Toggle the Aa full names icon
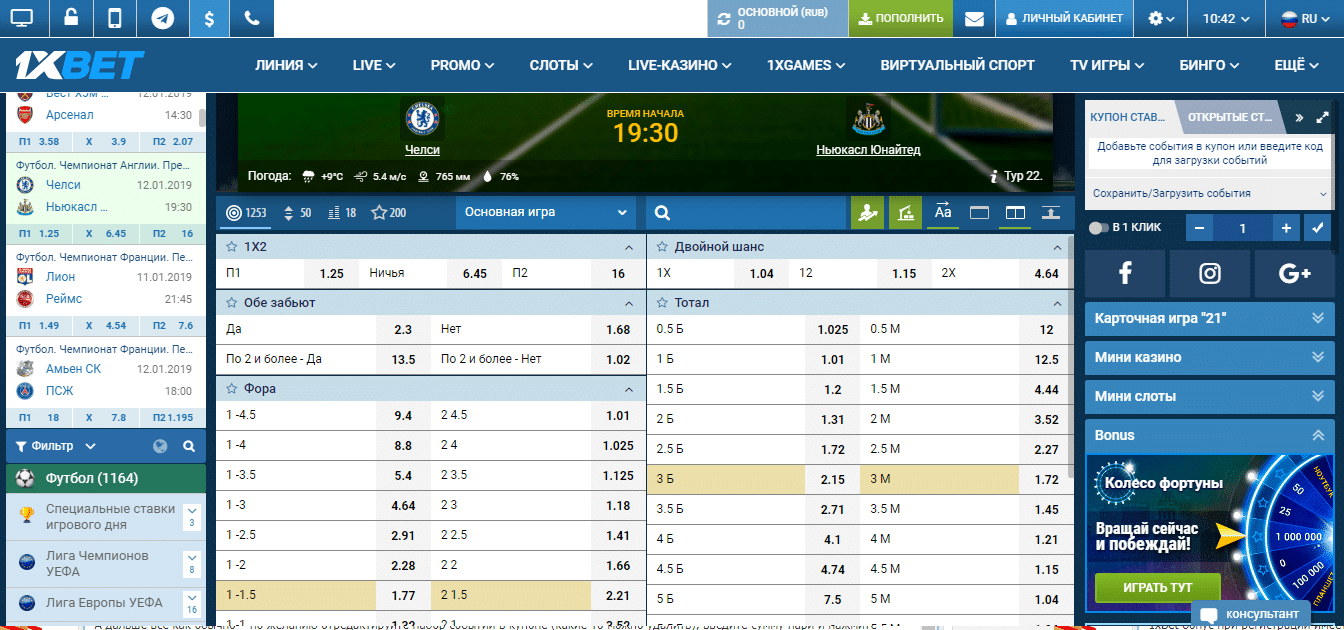Viewport: 1344px width, 630px height. click(x=943, y=212)
